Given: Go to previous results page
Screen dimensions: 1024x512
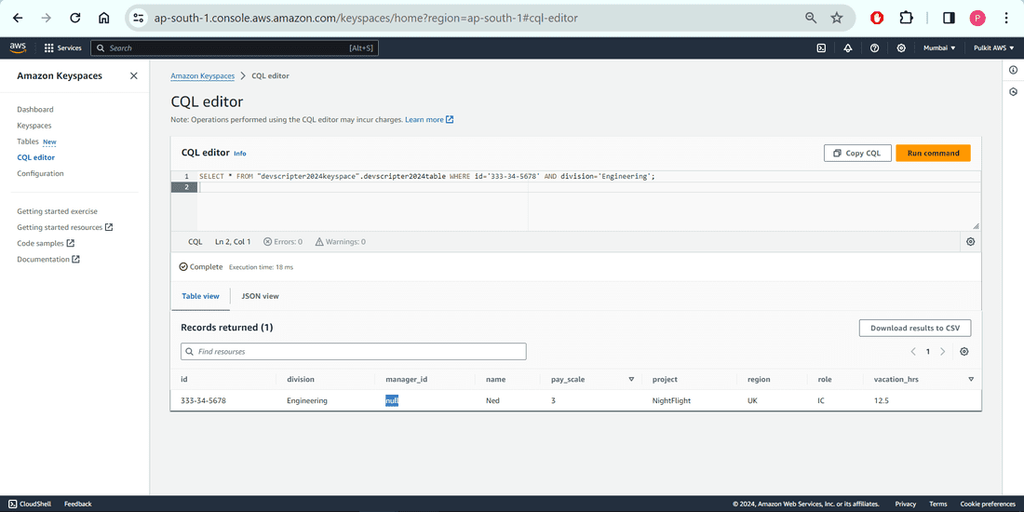Looking at the screenshot, I should click(x=913, y=351).
